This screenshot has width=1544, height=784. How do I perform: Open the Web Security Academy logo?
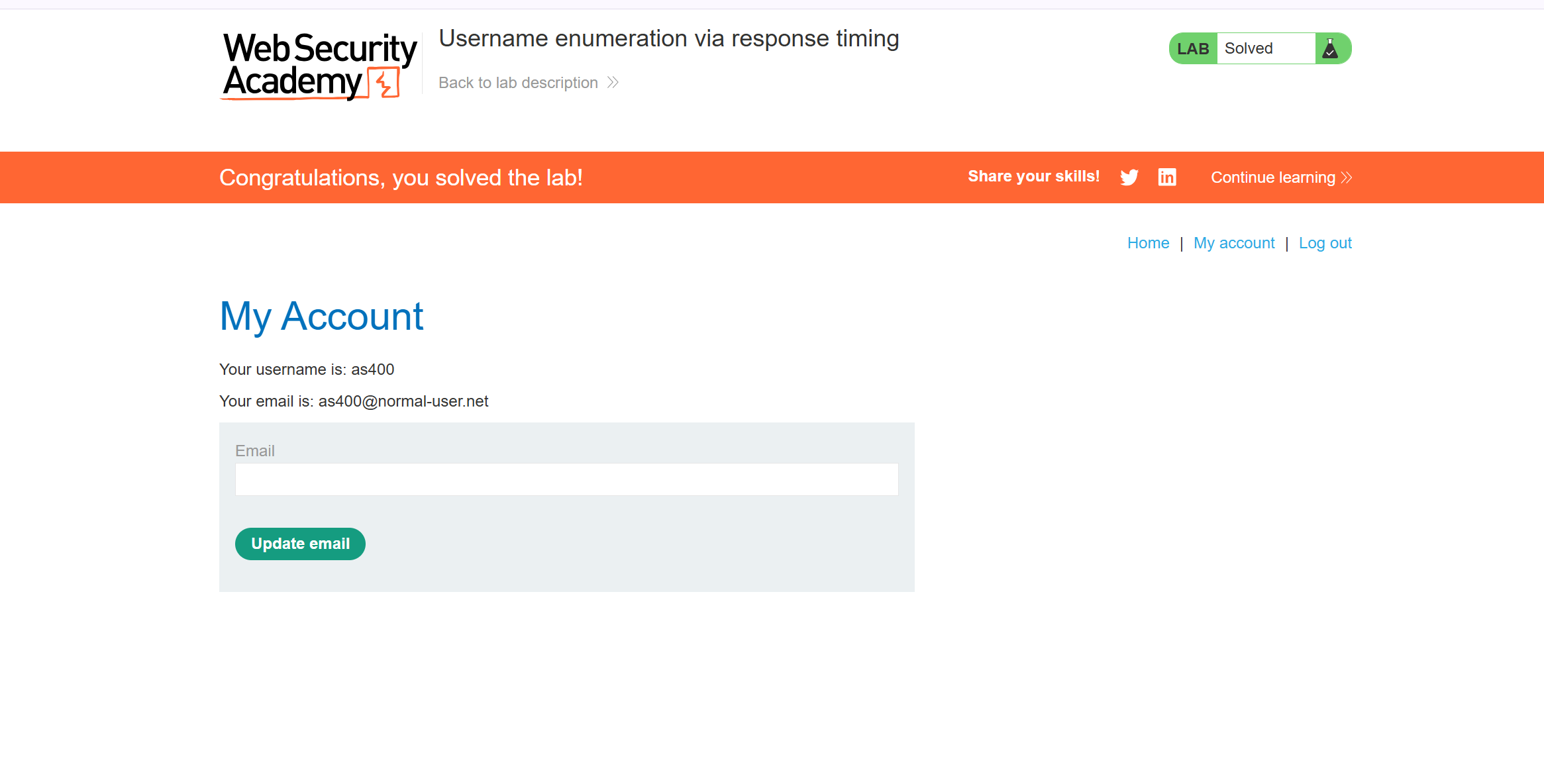[x=320, y=66]
